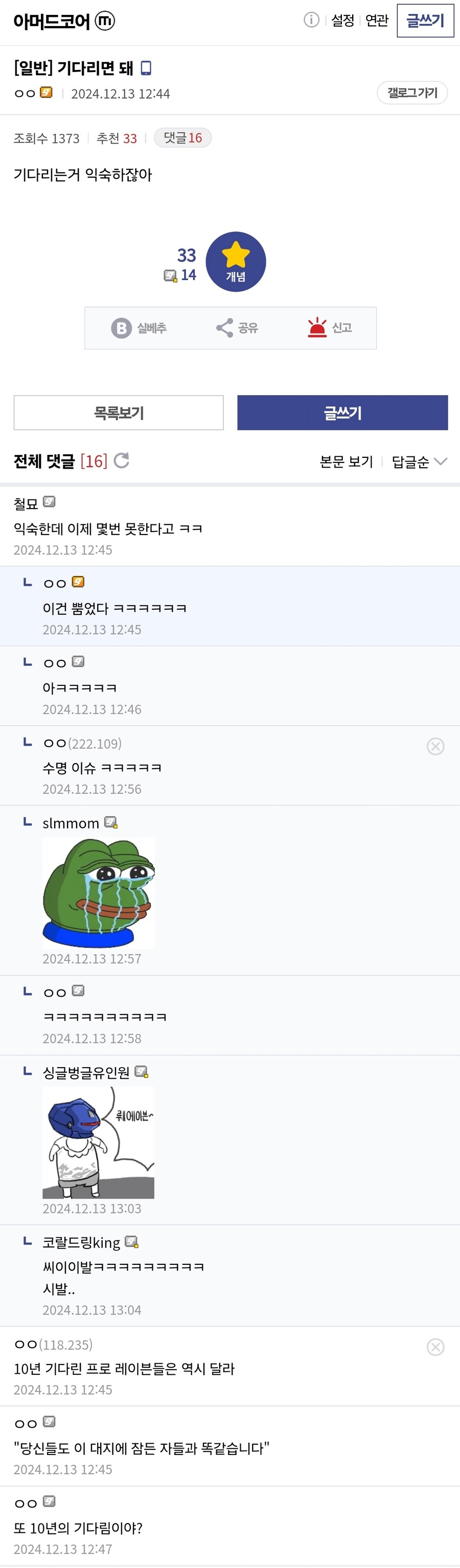
Task: Refresh the comments with the reload icon
Action: point(123,461)
